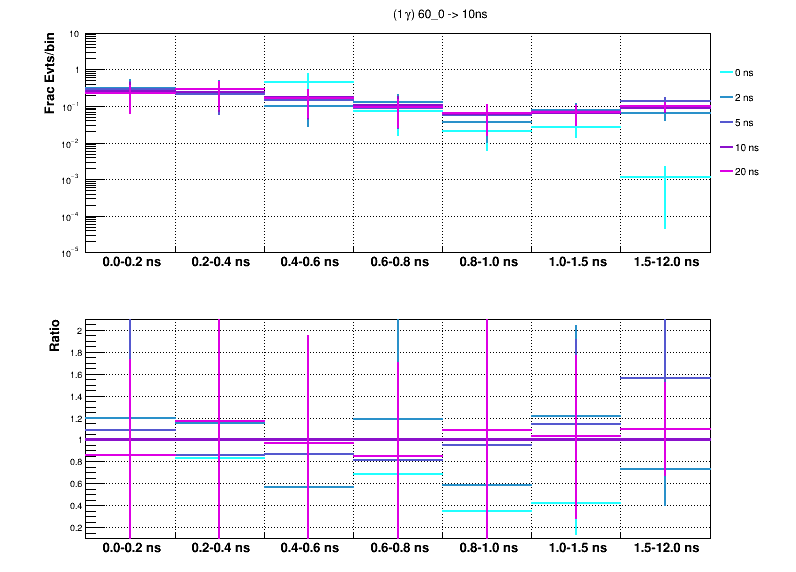The width and height of the screenshot is (796, 572).
Task: Click the cyan low point in upper 1.5-12.0 bin
Action: point(666,177)
